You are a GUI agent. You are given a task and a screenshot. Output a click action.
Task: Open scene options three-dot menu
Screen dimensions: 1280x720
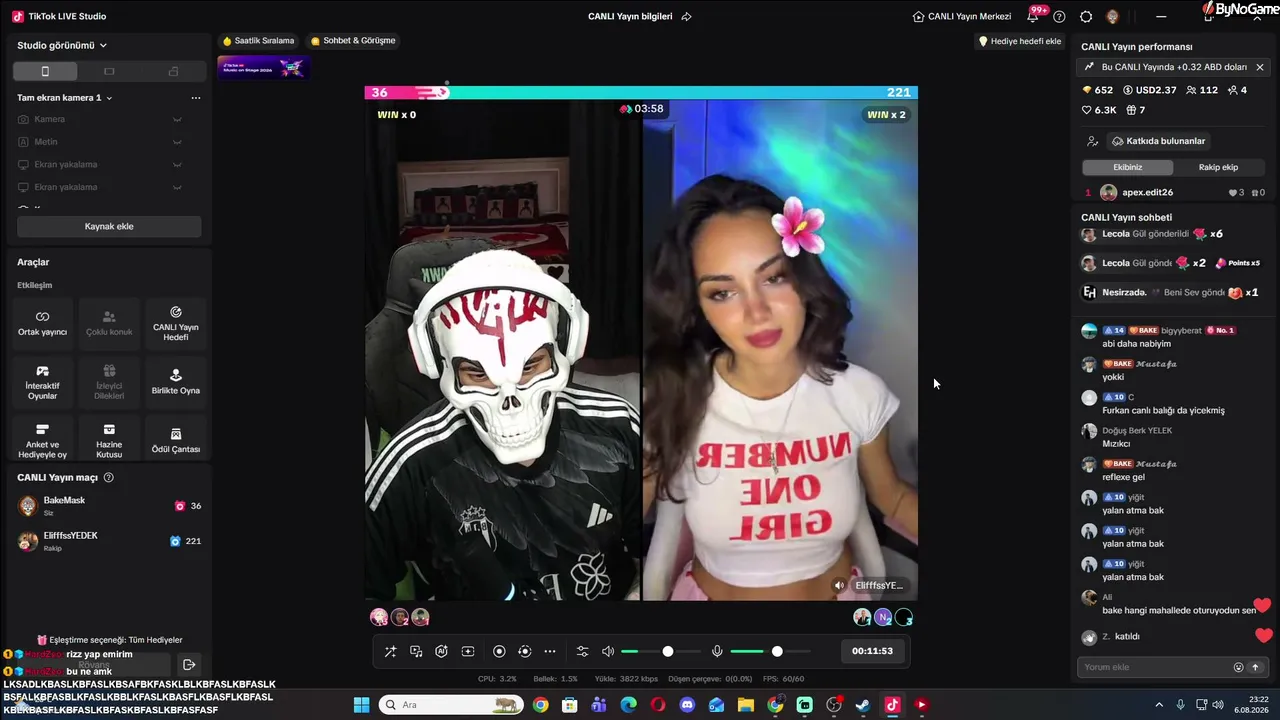196,98
